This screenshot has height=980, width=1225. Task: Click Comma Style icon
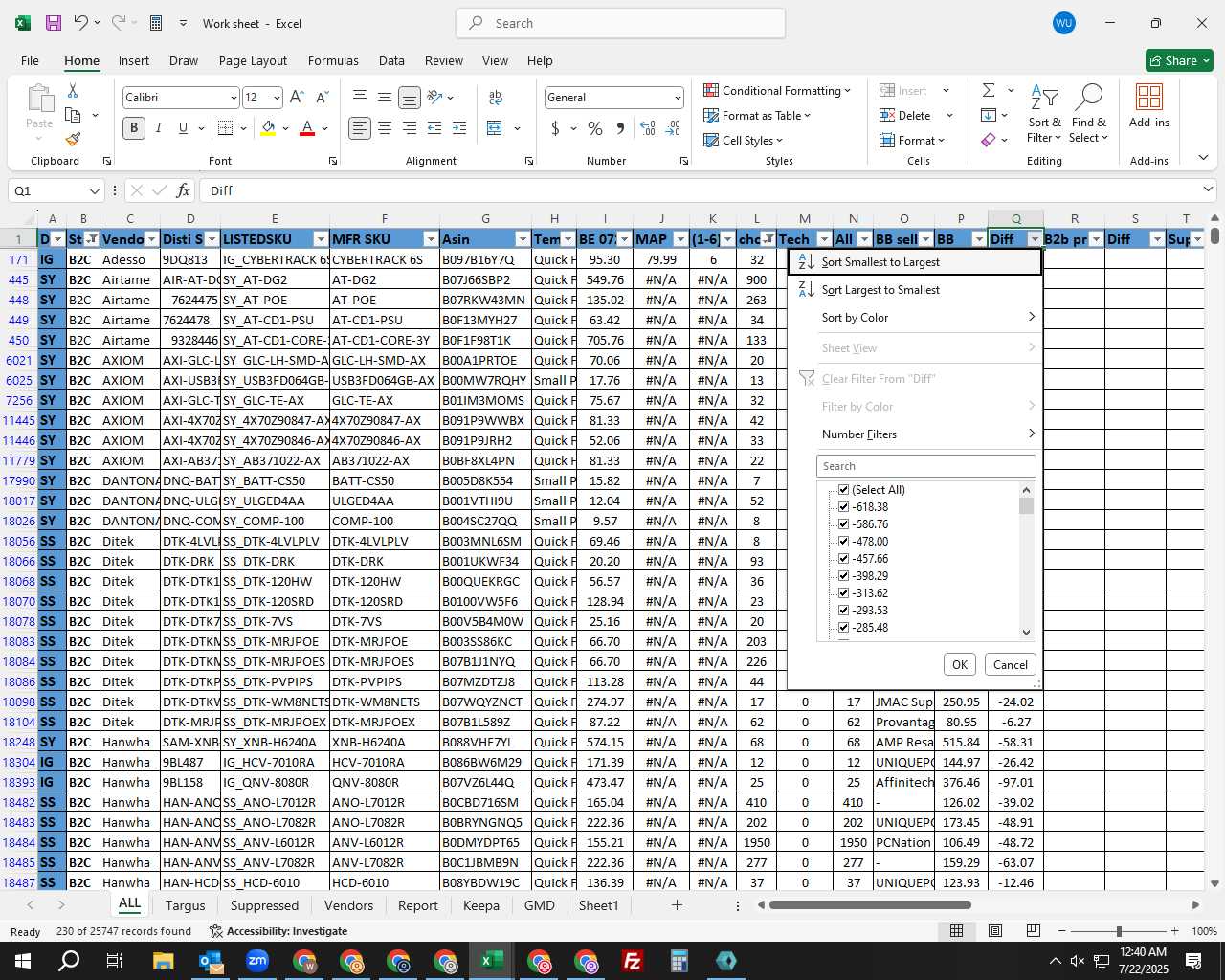coord(620,127)
